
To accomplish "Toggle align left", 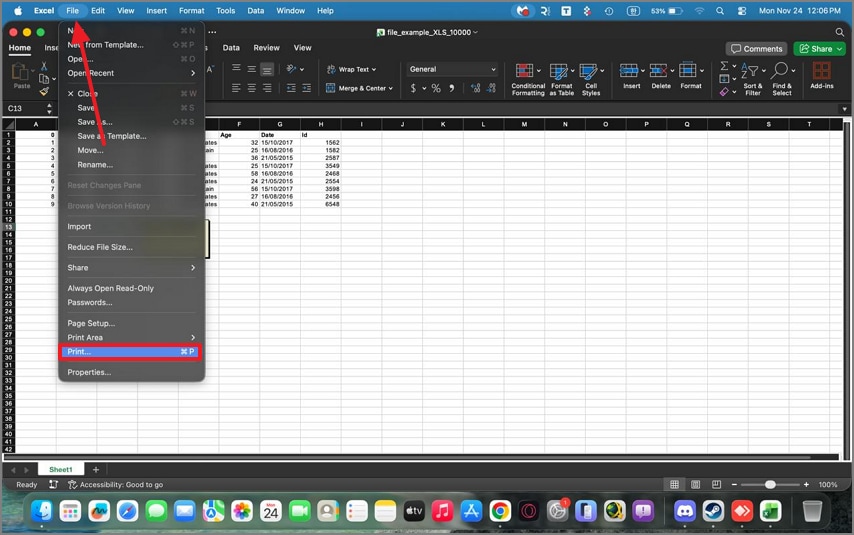I will coord(236,88).
